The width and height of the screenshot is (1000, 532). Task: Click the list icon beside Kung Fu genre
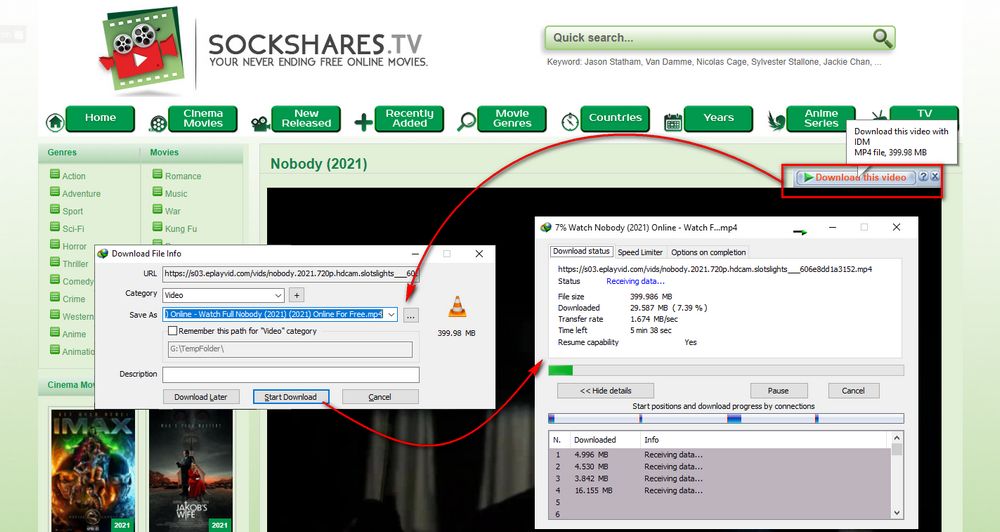click(x=158, y=226)
